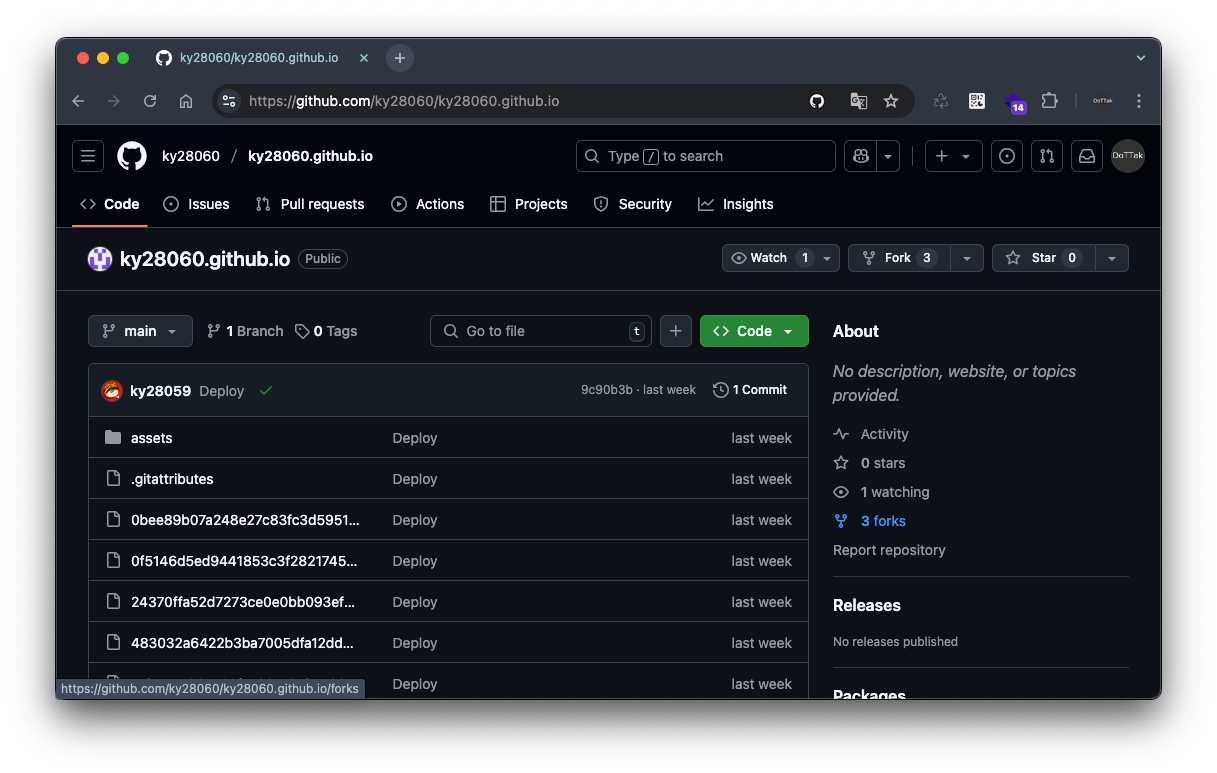Open ky28059 commit author link
The height and width of the screenshot is (773, 1217).
click(x=160, y=390)
